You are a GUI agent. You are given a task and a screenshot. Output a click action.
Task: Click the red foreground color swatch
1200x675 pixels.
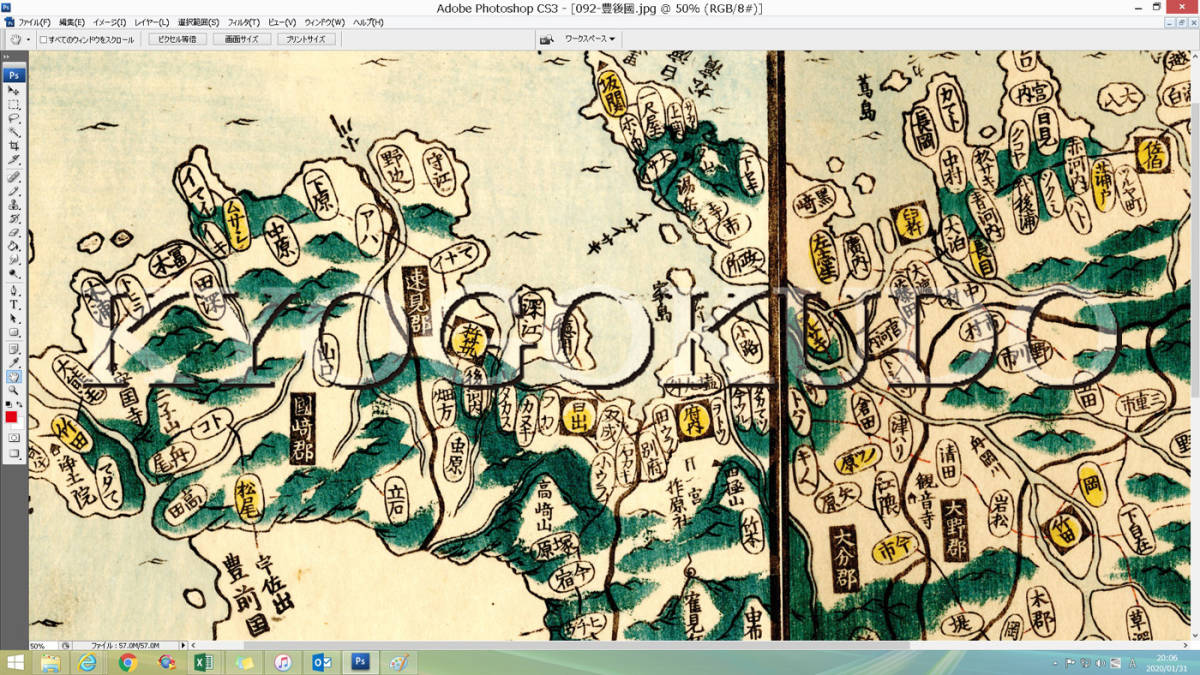coord(11,415)
